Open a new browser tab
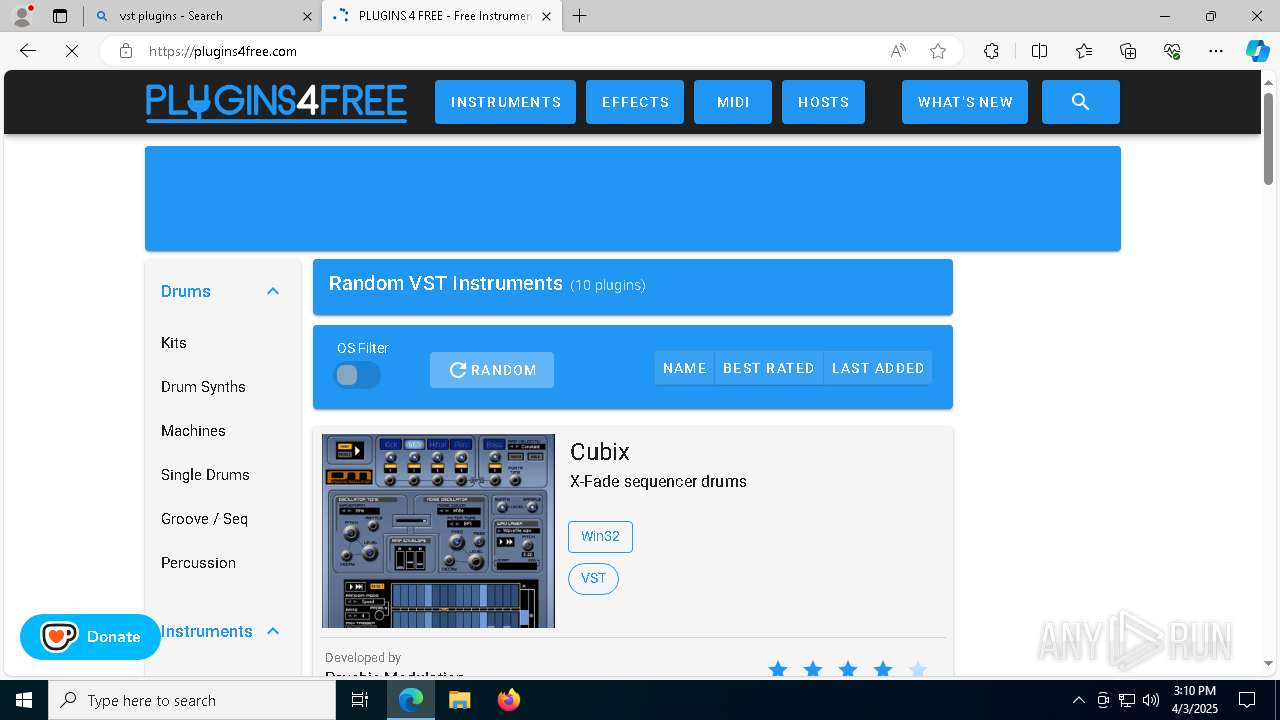Image resolution: width=1280 pixels, height=720 pixels. point(580,16)
